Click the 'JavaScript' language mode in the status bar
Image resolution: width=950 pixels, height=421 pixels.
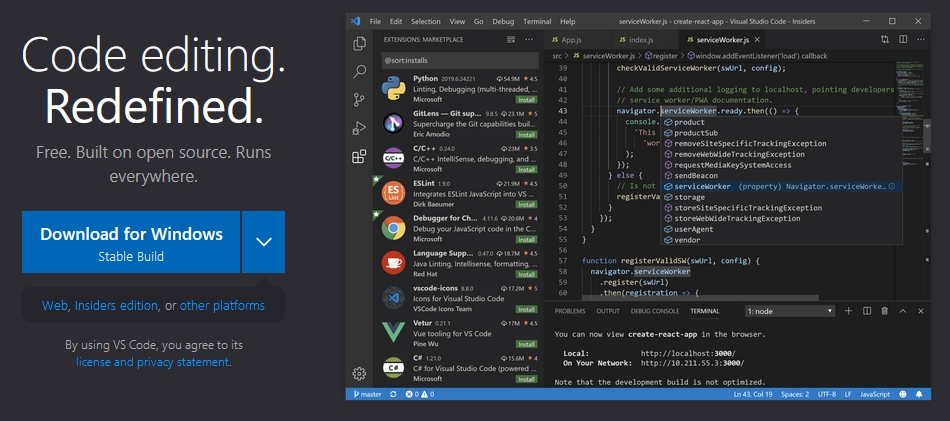coord(875,394)
